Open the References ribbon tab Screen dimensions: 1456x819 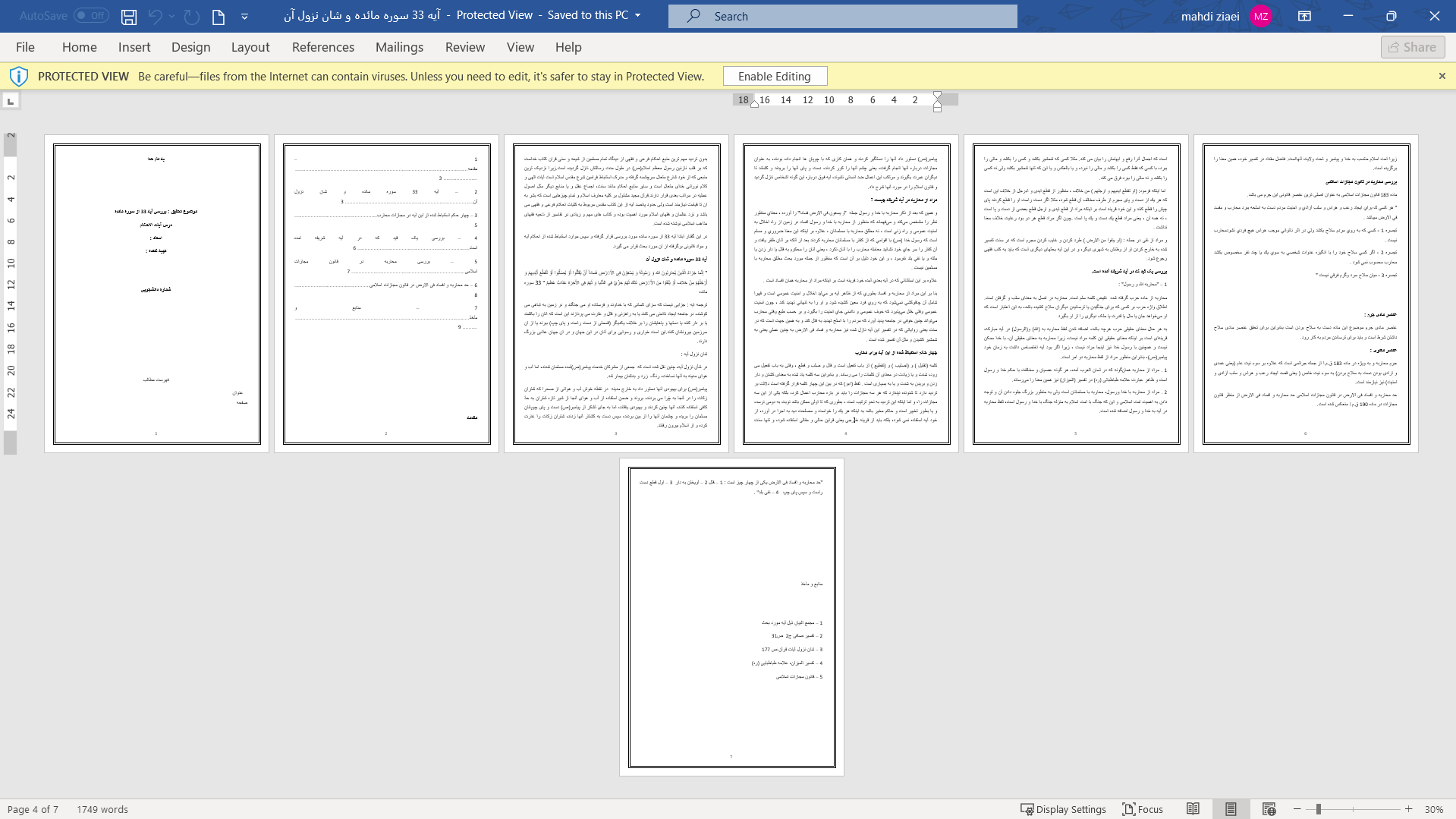323,47
